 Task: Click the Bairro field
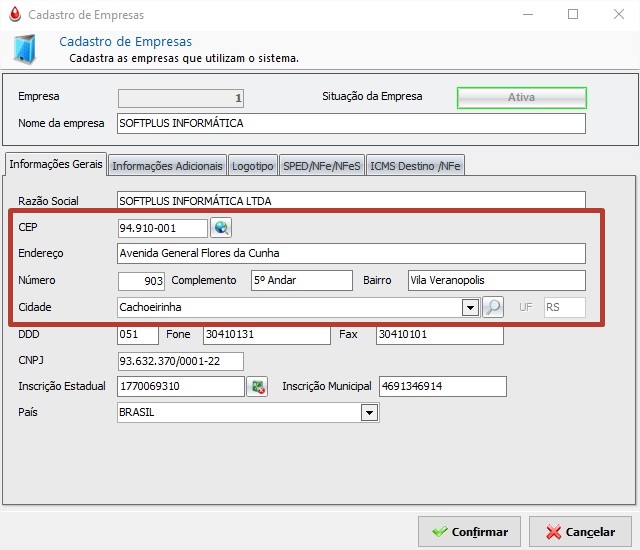tap(497, 280)
